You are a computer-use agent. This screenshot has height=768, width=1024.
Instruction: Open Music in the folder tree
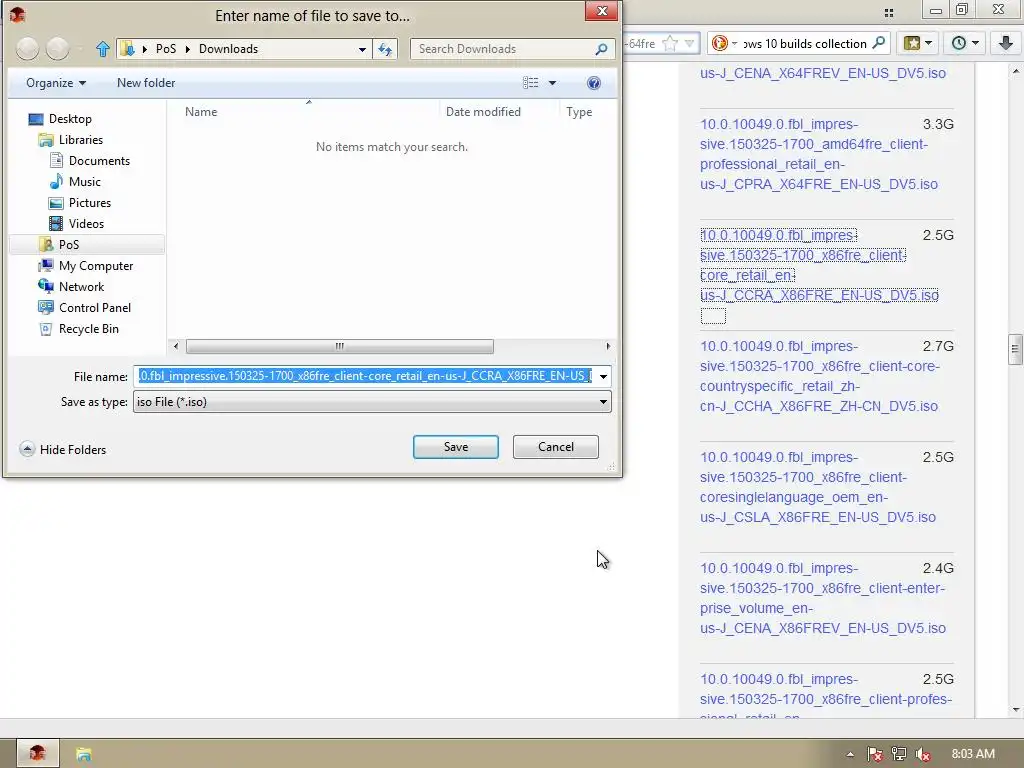(x=76, y=182)
